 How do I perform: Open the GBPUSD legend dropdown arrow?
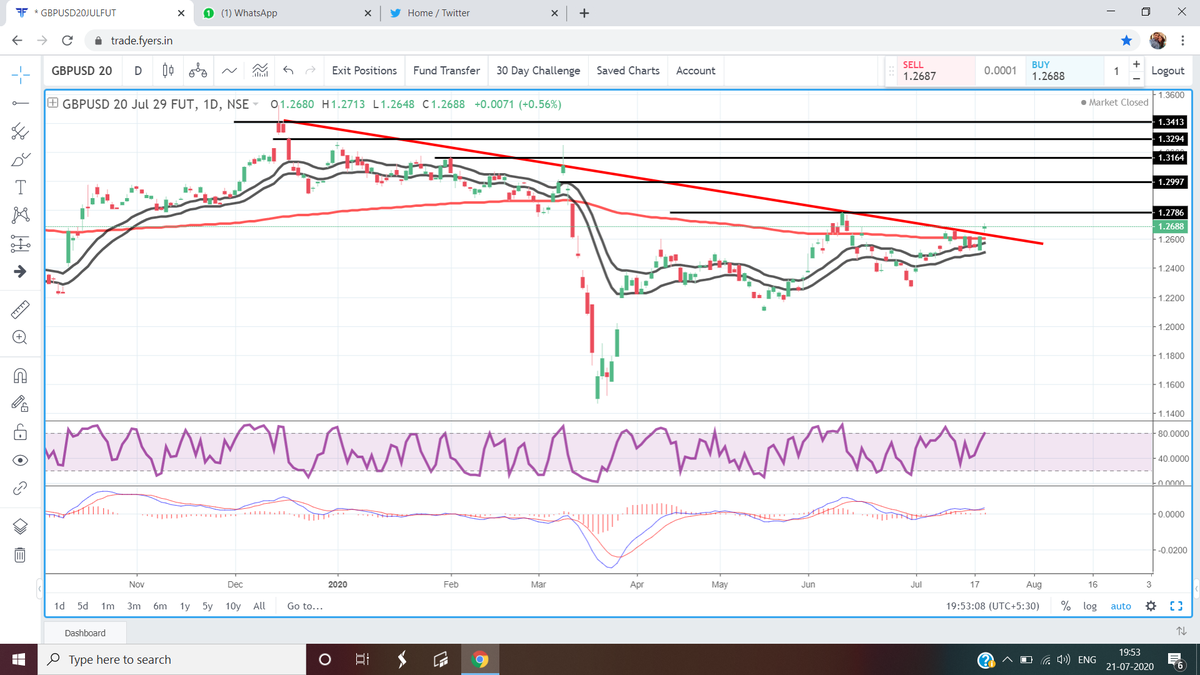coord(255,104)
